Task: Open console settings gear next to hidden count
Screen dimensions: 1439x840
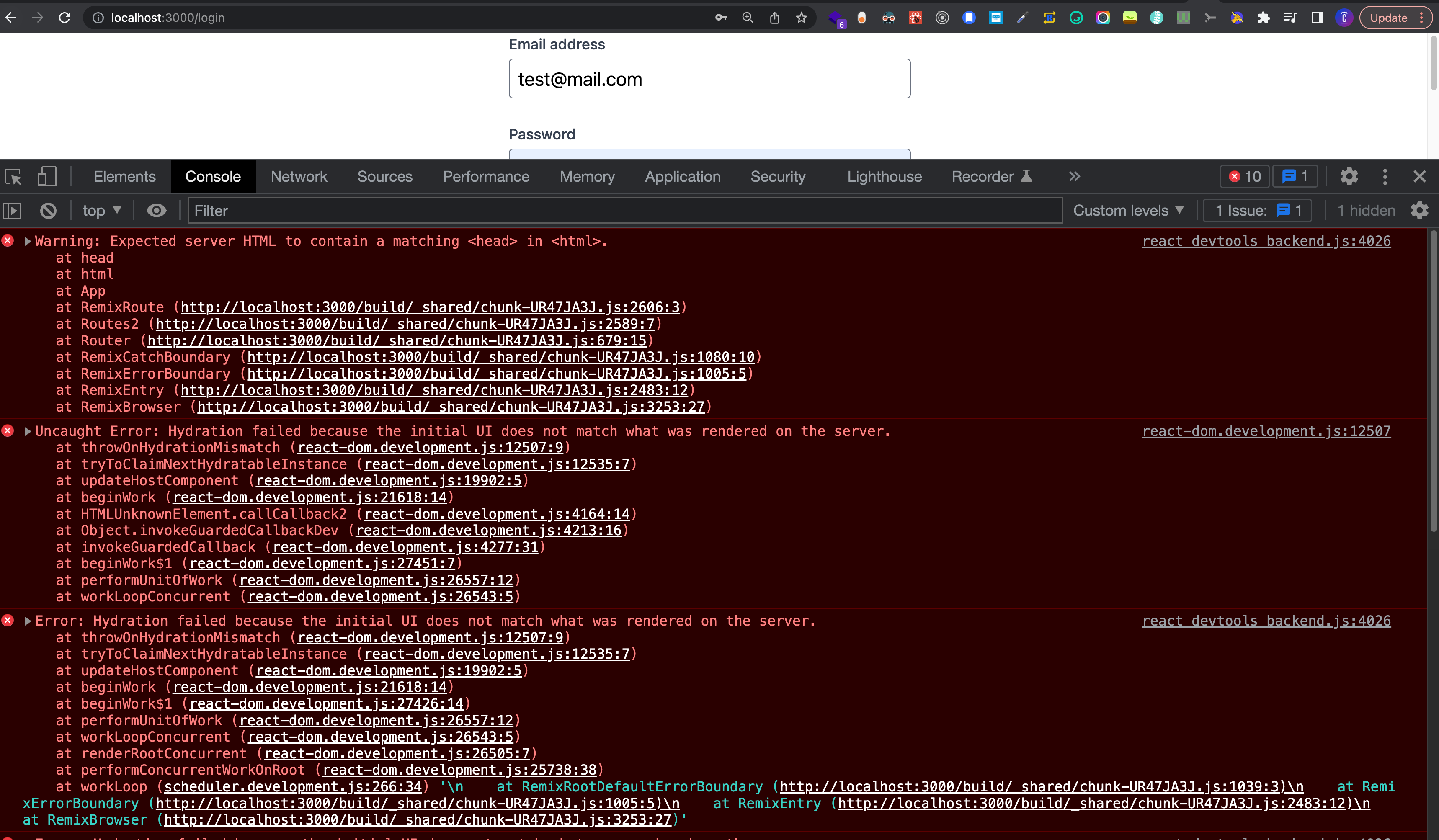Action: pos(1420,211)
